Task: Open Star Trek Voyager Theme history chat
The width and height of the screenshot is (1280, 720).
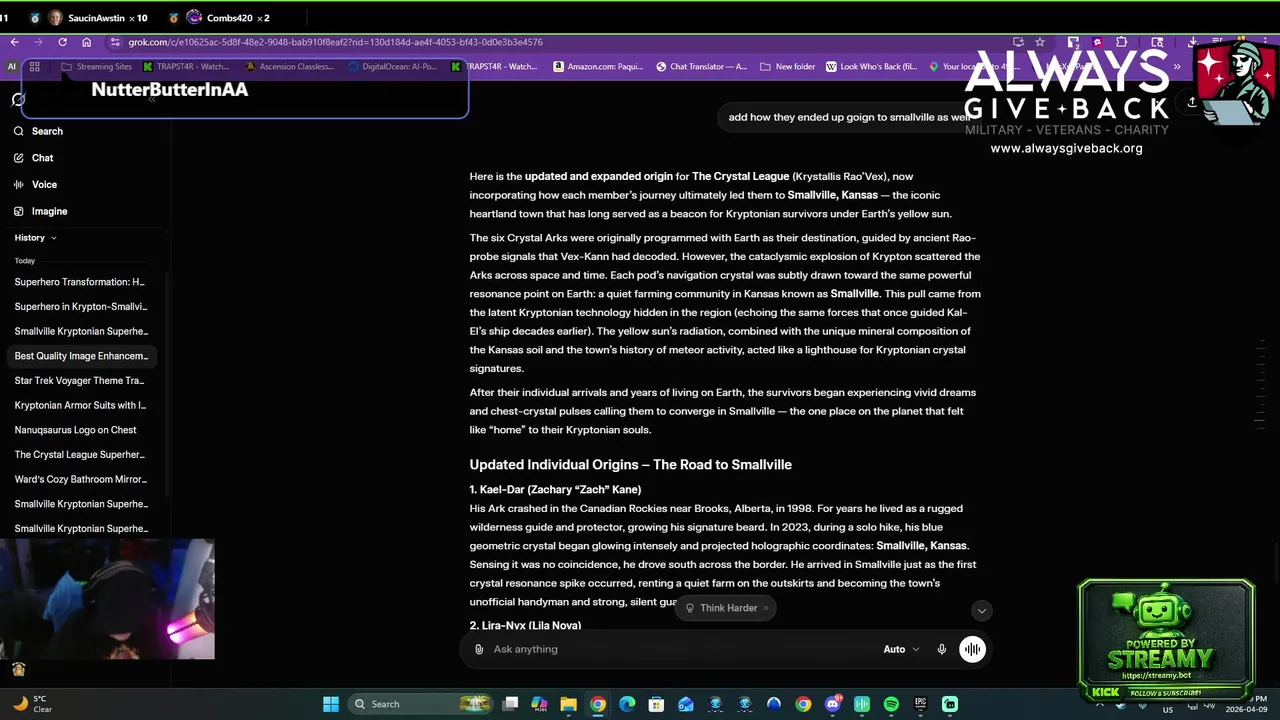Action: [x=81, y=381]
